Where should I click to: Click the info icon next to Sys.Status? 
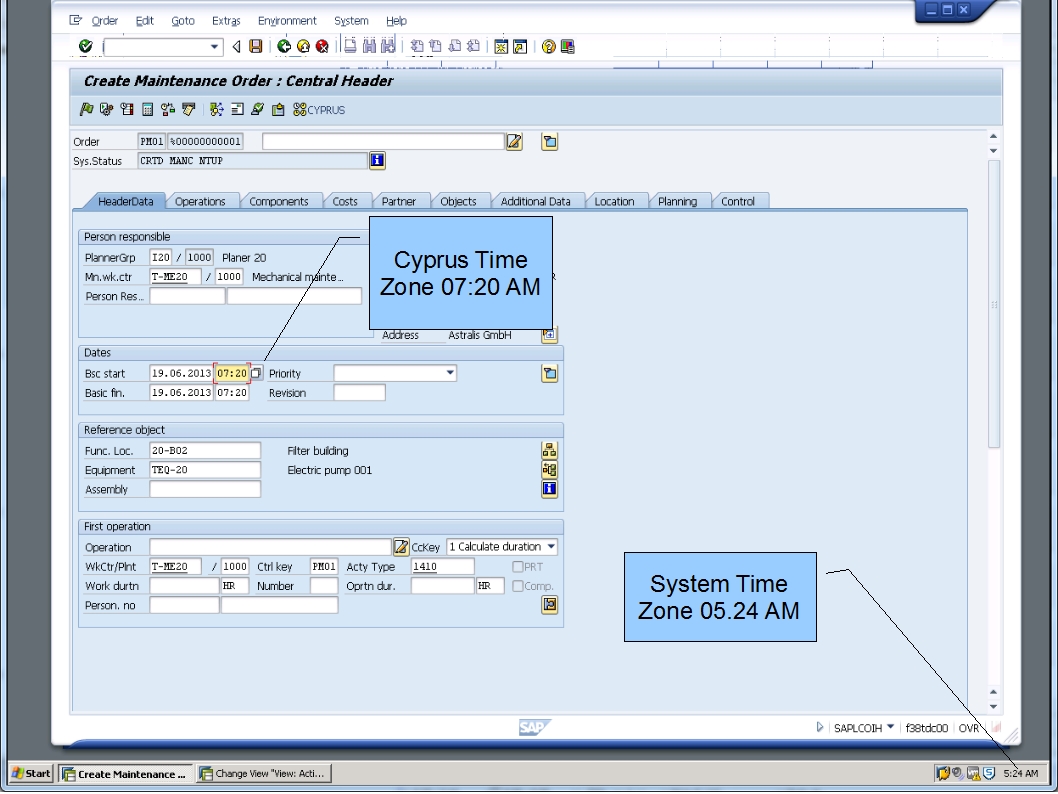[377, 160]
